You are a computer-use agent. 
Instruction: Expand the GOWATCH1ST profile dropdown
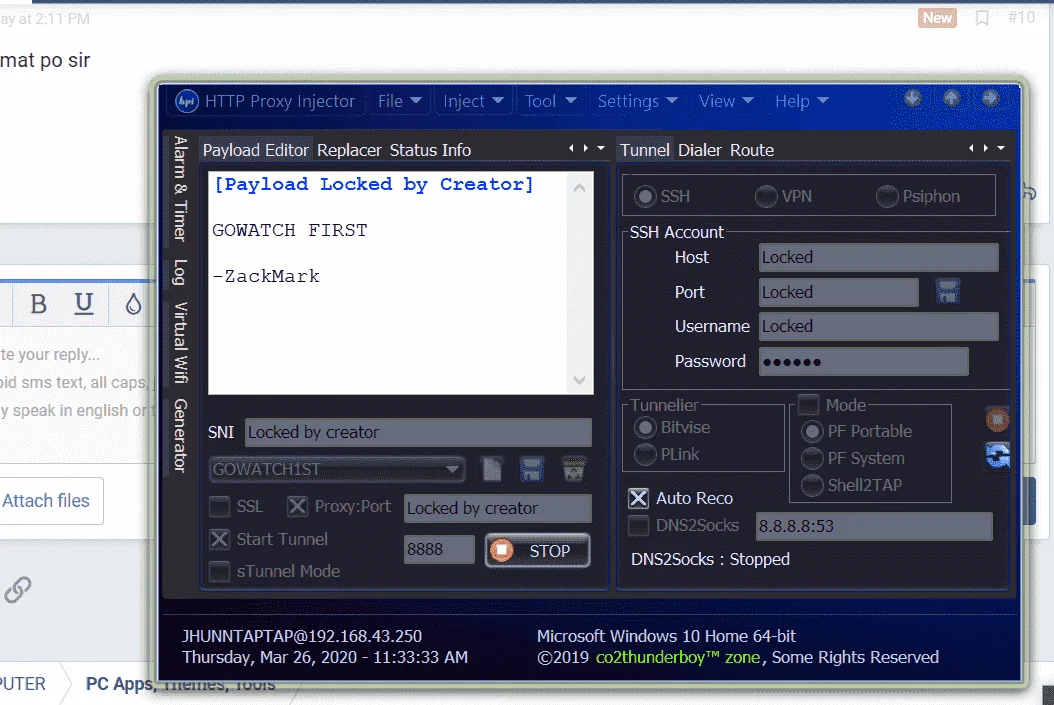[x=452, y=469]
